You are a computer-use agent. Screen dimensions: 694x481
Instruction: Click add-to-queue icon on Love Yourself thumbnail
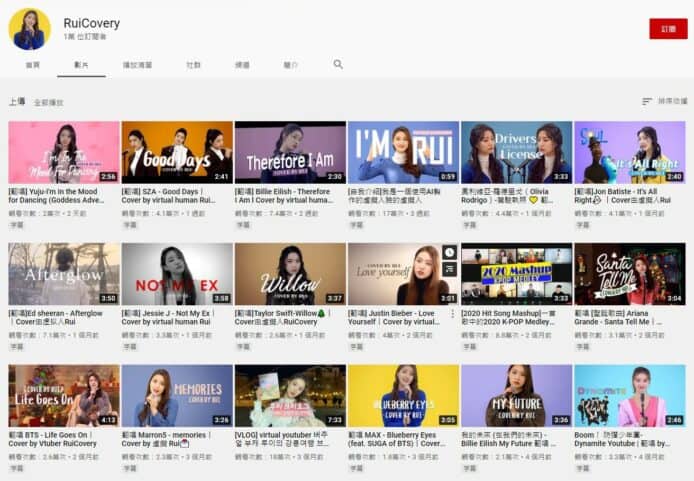(449, 267)
